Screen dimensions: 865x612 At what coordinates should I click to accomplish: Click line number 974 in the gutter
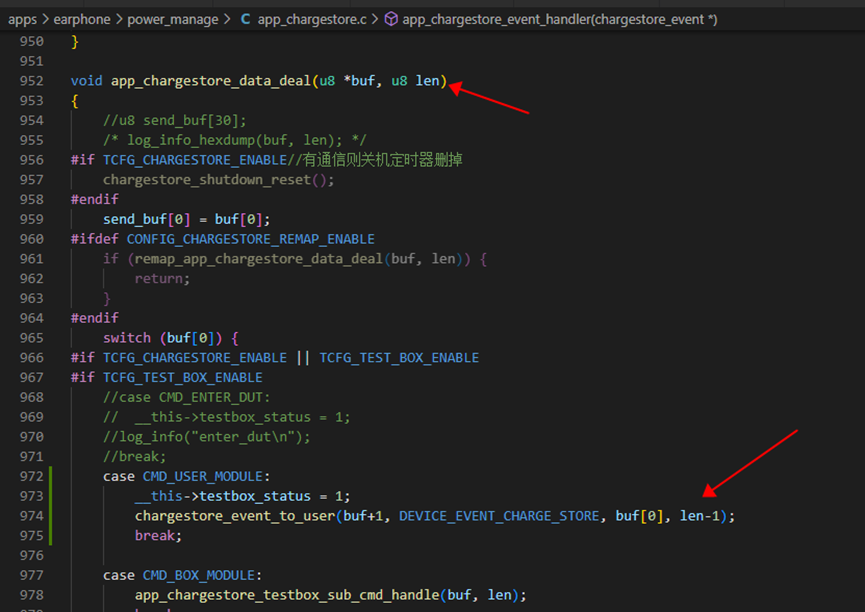tap(31, 516)
